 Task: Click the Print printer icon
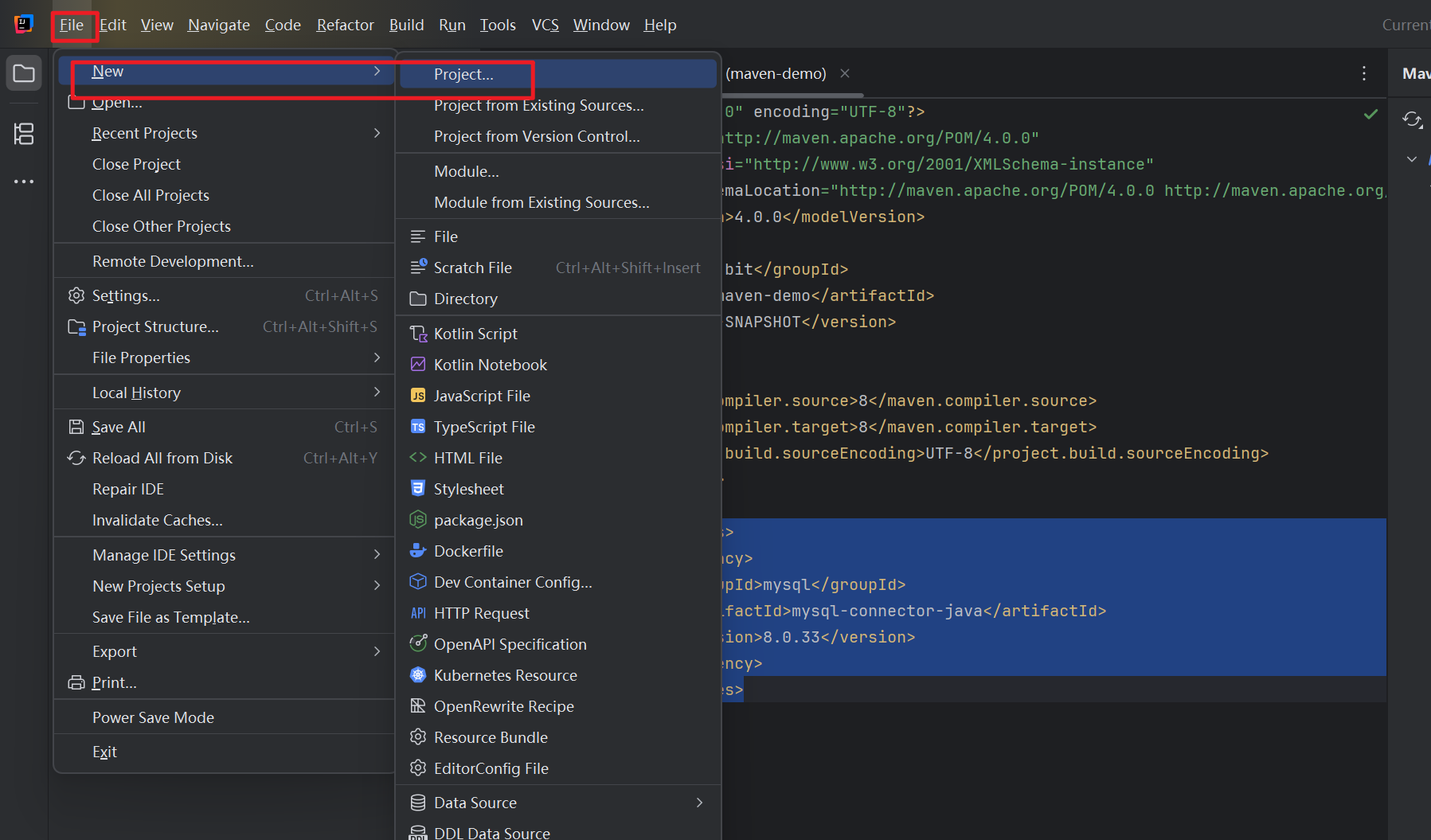point(76,682)
